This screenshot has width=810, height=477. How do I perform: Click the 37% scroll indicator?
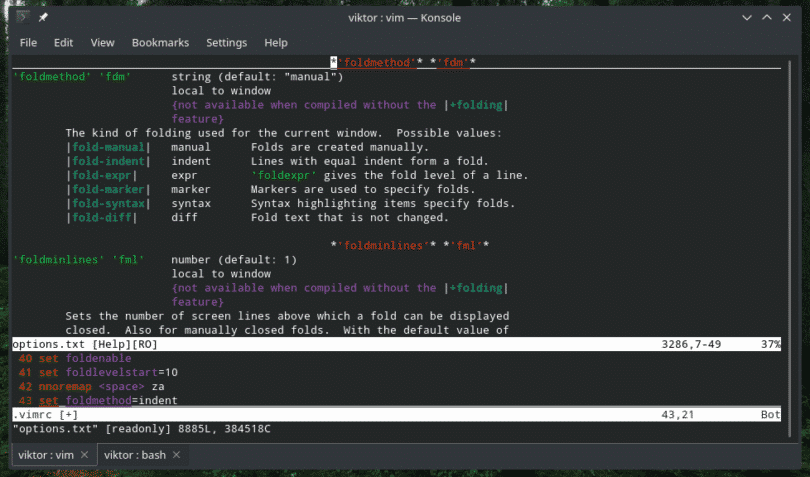[x=770, y=344]
